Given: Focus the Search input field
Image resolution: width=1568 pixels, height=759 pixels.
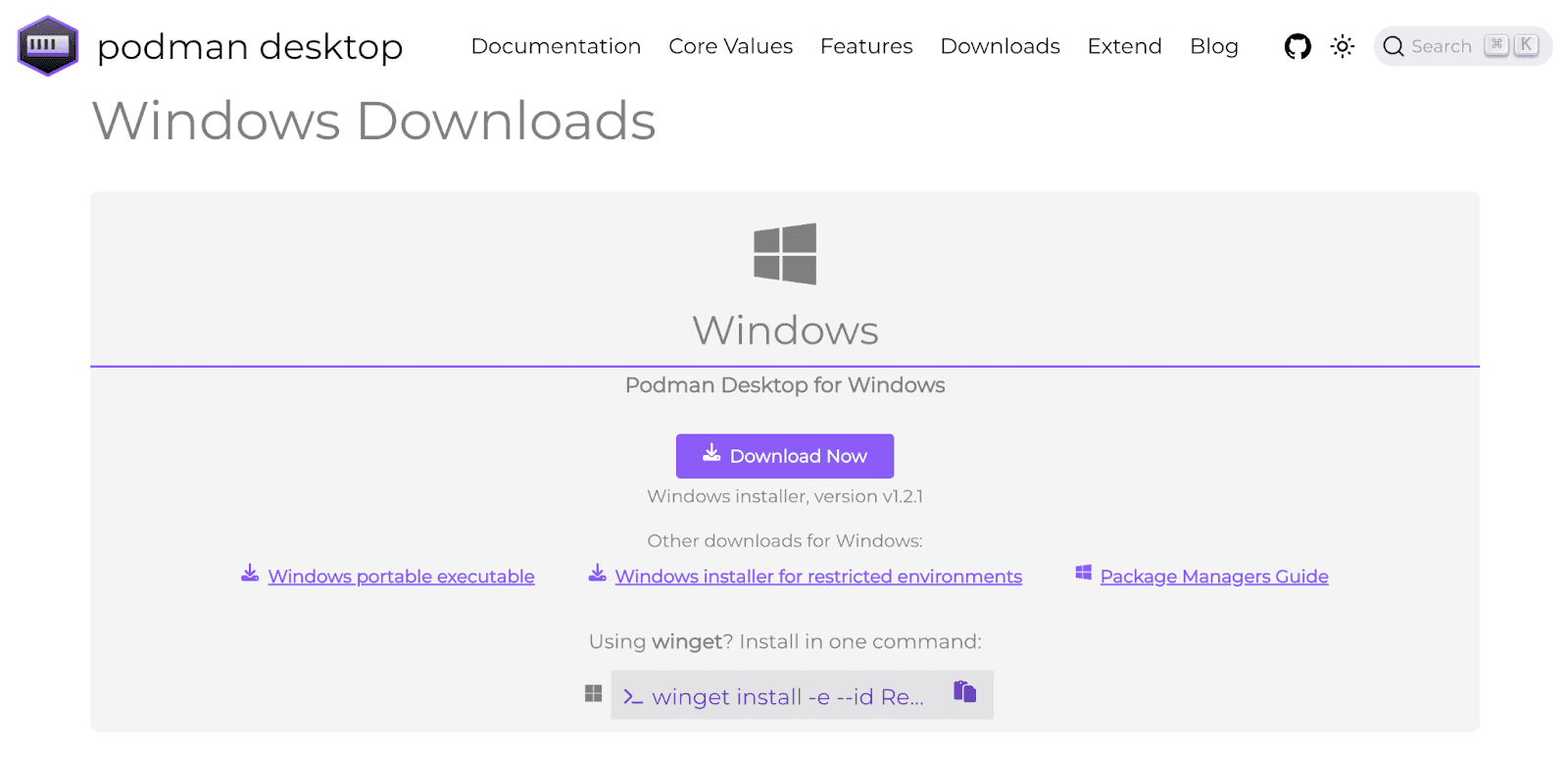Looking at the screenshot, I should [x=1462, y=46].
